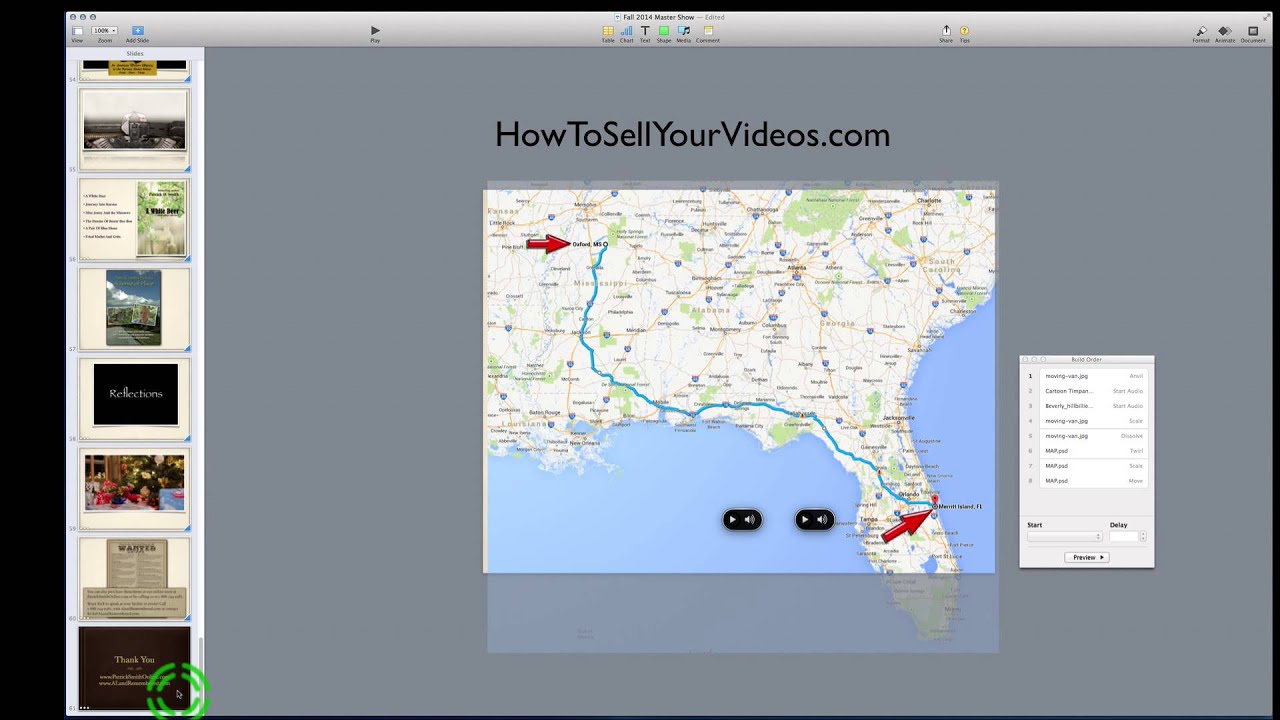Click the red arrow at Oxford, MS
Screen dimensions: 1280x720
[x=548, y=243]
